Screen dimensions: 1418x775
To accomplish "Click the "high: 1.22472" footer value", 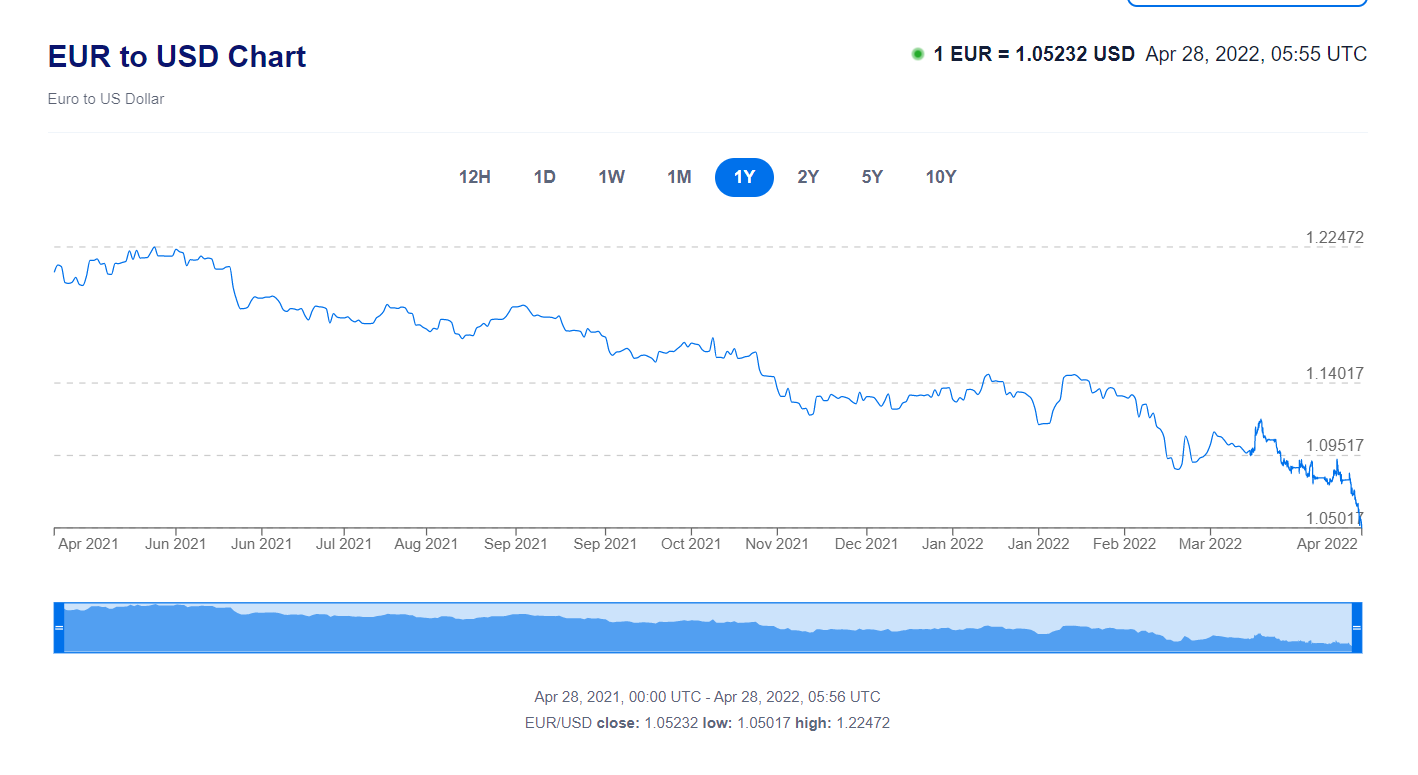I will click(x=843, y=722).
